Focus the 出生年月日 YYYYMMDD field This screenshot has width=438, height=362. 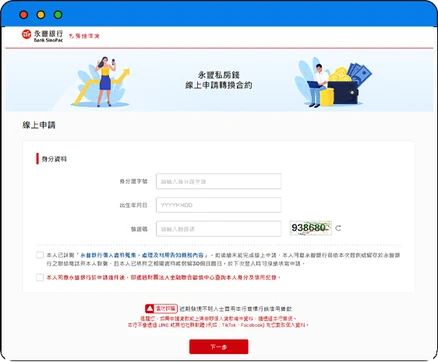[x=219, y=205]
